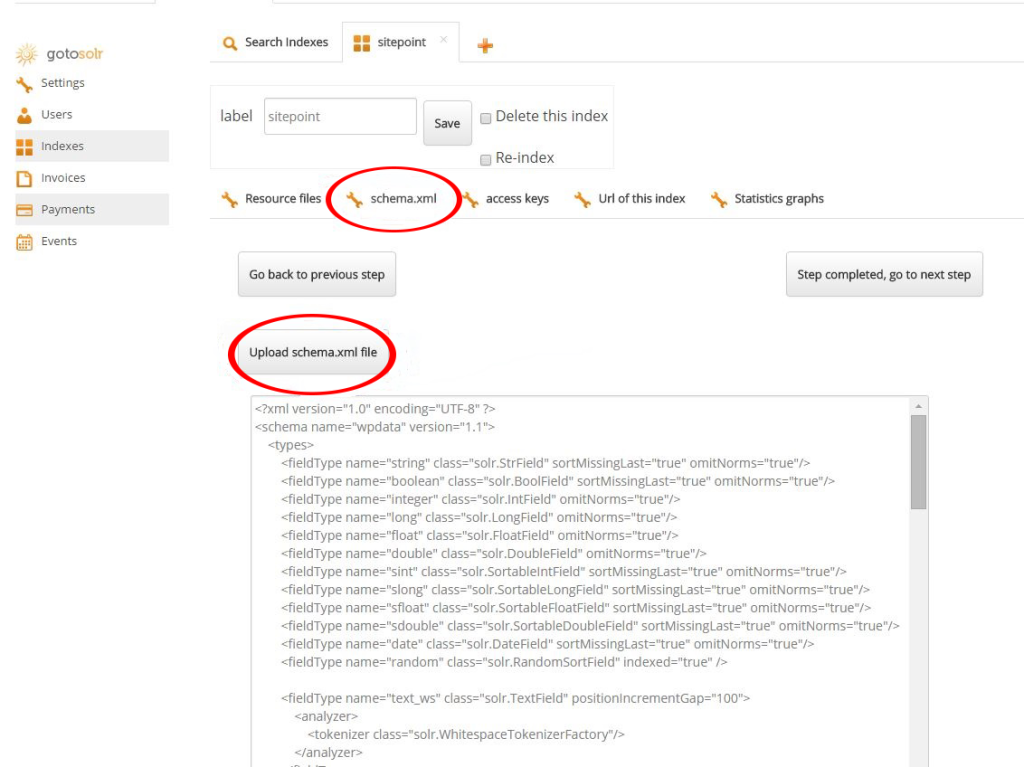Viewport: 1024px width, 767px height.
Task: Open the access keys section
Action: click(x=517, y=199)
